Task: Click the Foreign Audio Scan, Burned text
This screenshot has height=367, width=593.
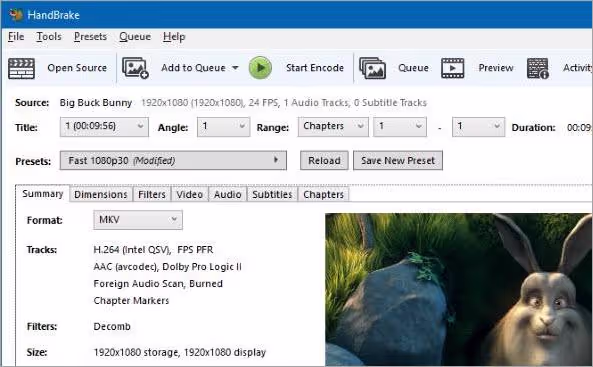Action: (158, 284)
